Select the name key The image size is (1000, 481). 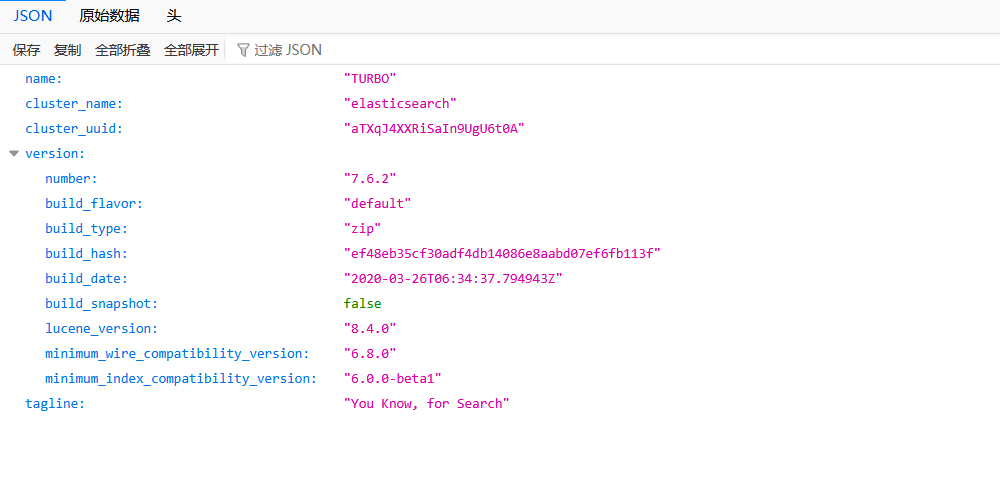[43, 78]
